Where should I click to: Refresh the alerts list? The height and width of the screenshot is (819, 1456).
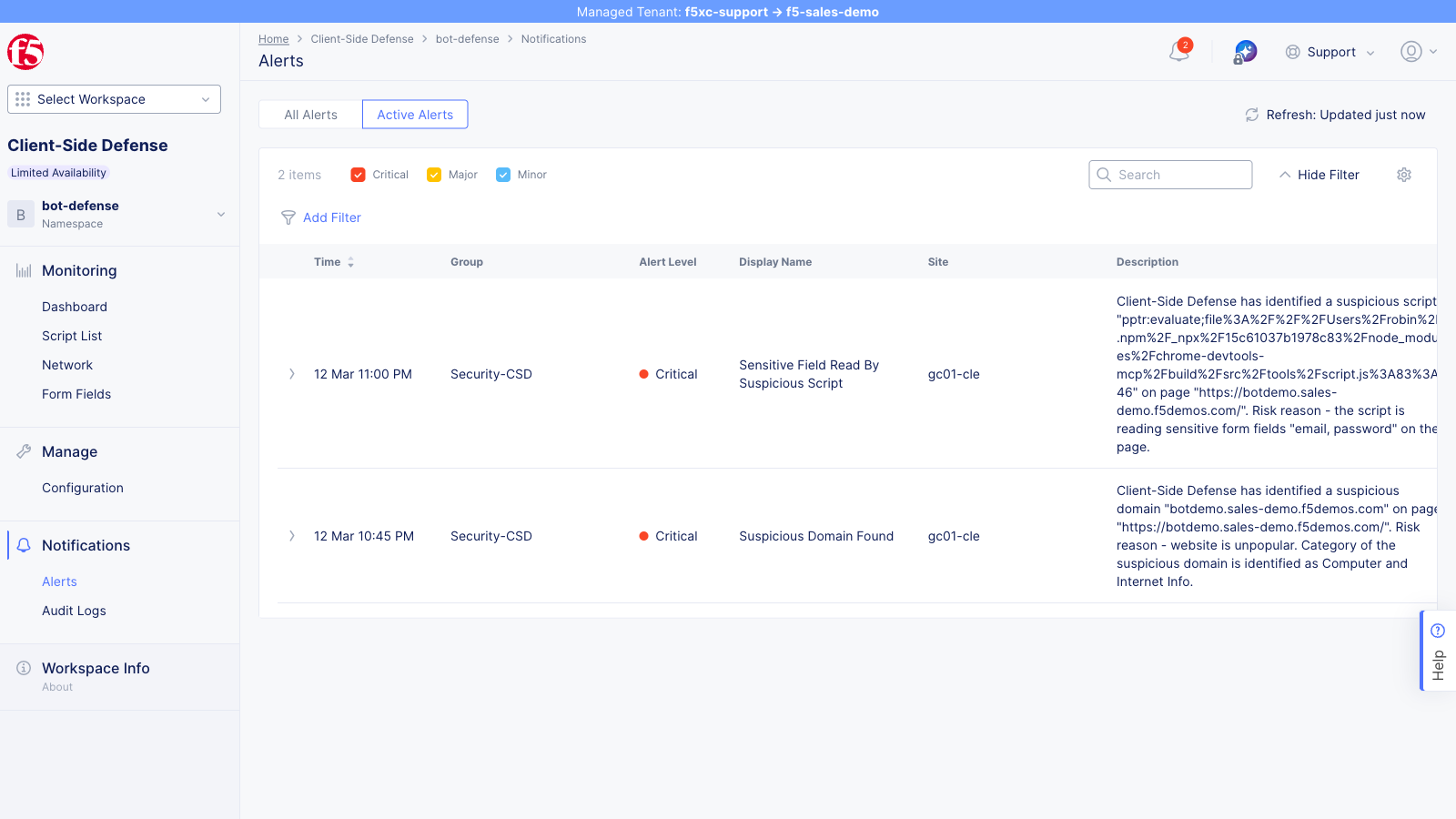click(1251, 115)
